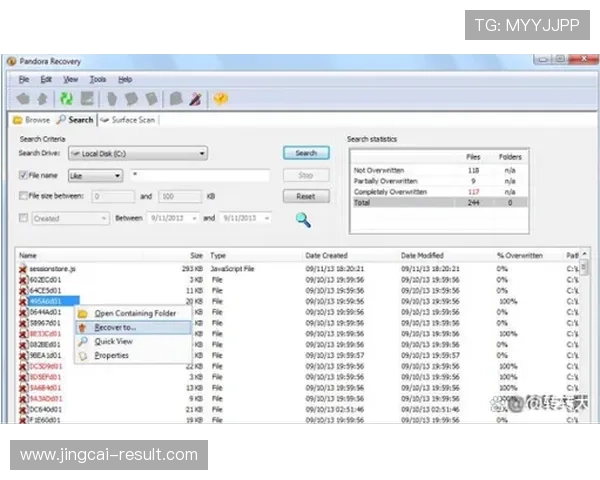600x480 pixels.
Task: Sort the list by the Type column header
Action: point(218,255)
